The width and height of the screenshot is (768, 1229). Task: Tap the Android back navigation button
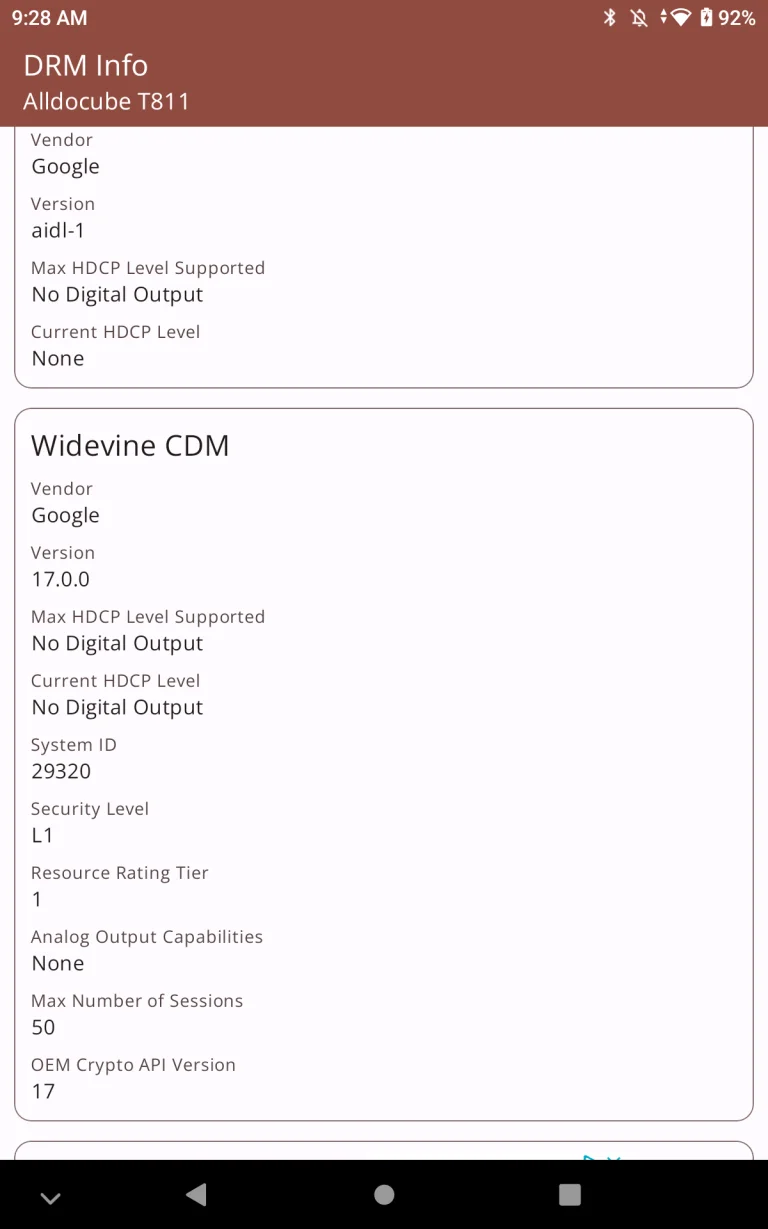click(196, 1194)
